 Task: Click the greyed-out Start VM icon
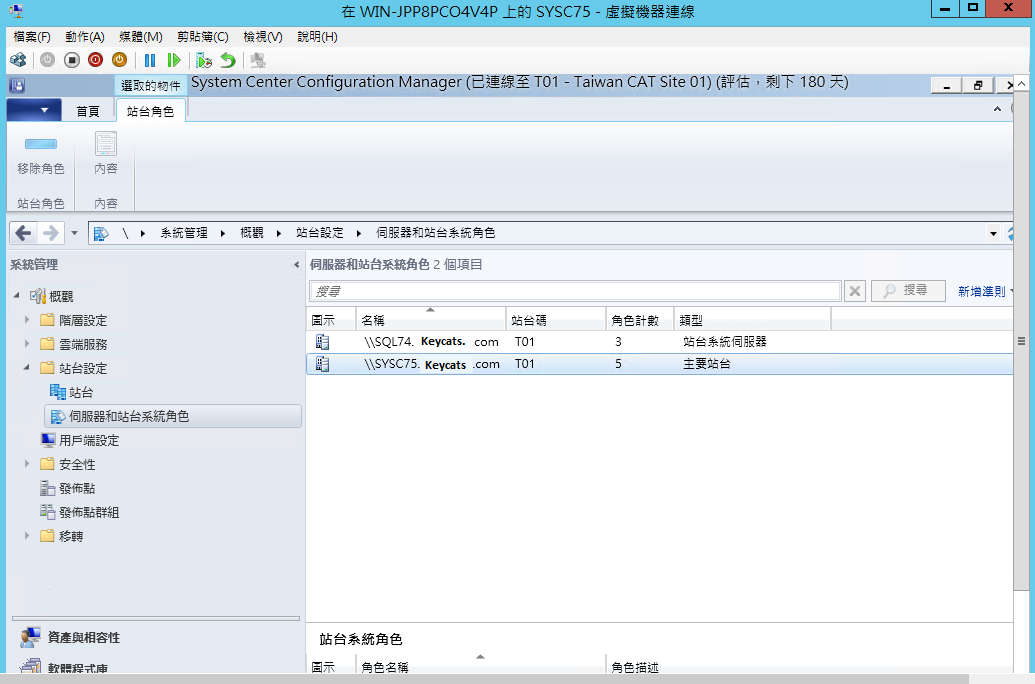tap(48, 60)
